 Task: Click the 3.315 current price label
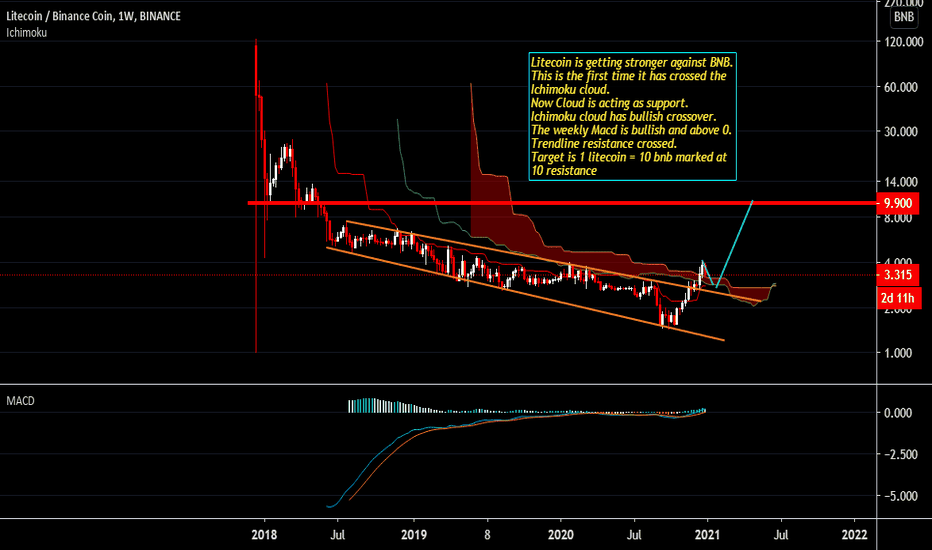pos(898,275)
